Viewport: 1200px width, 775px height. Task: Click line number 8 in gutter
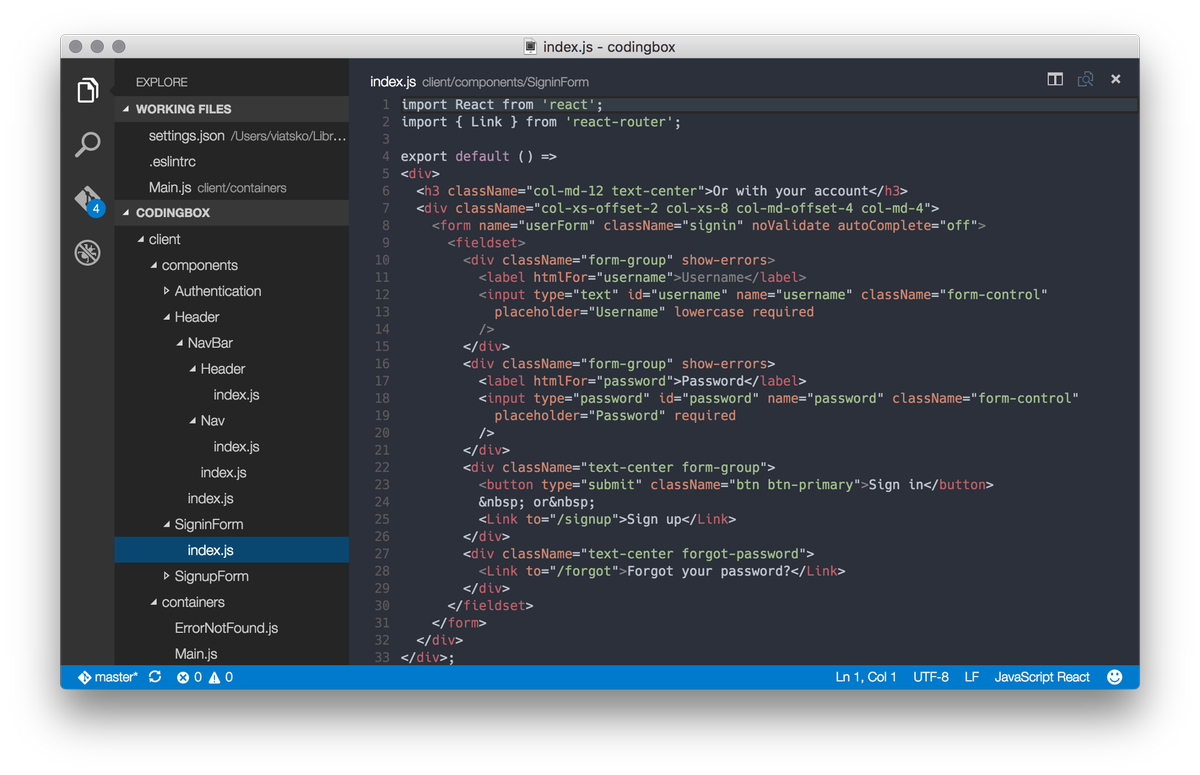[385, 225]
